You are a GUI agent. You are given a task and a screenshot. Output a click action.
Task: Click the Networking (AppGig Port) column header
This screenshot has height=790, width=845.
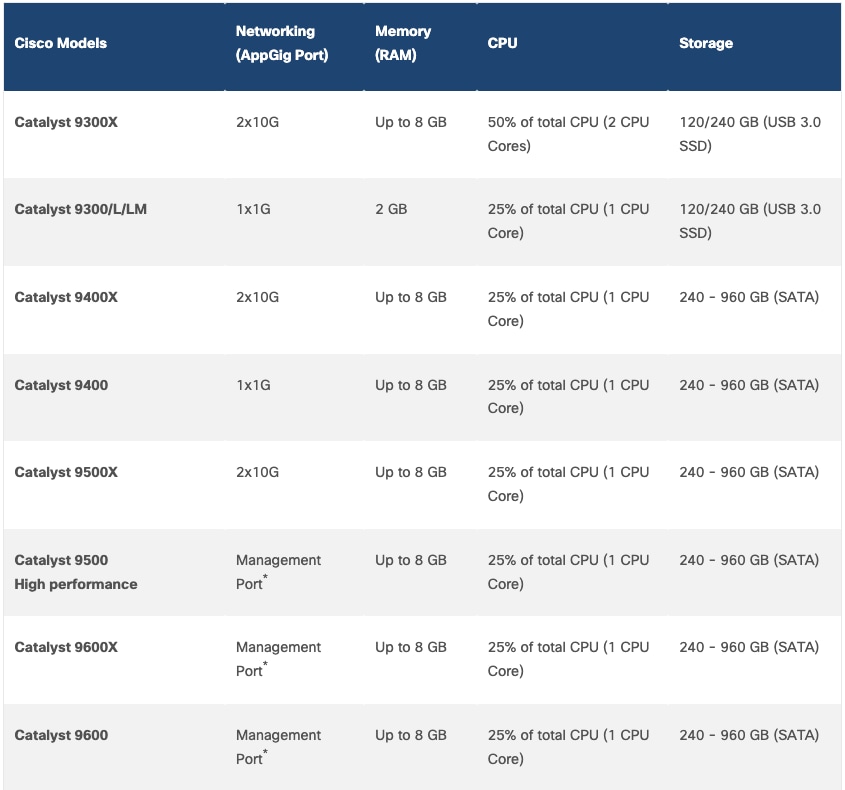[x=282, y=44]
